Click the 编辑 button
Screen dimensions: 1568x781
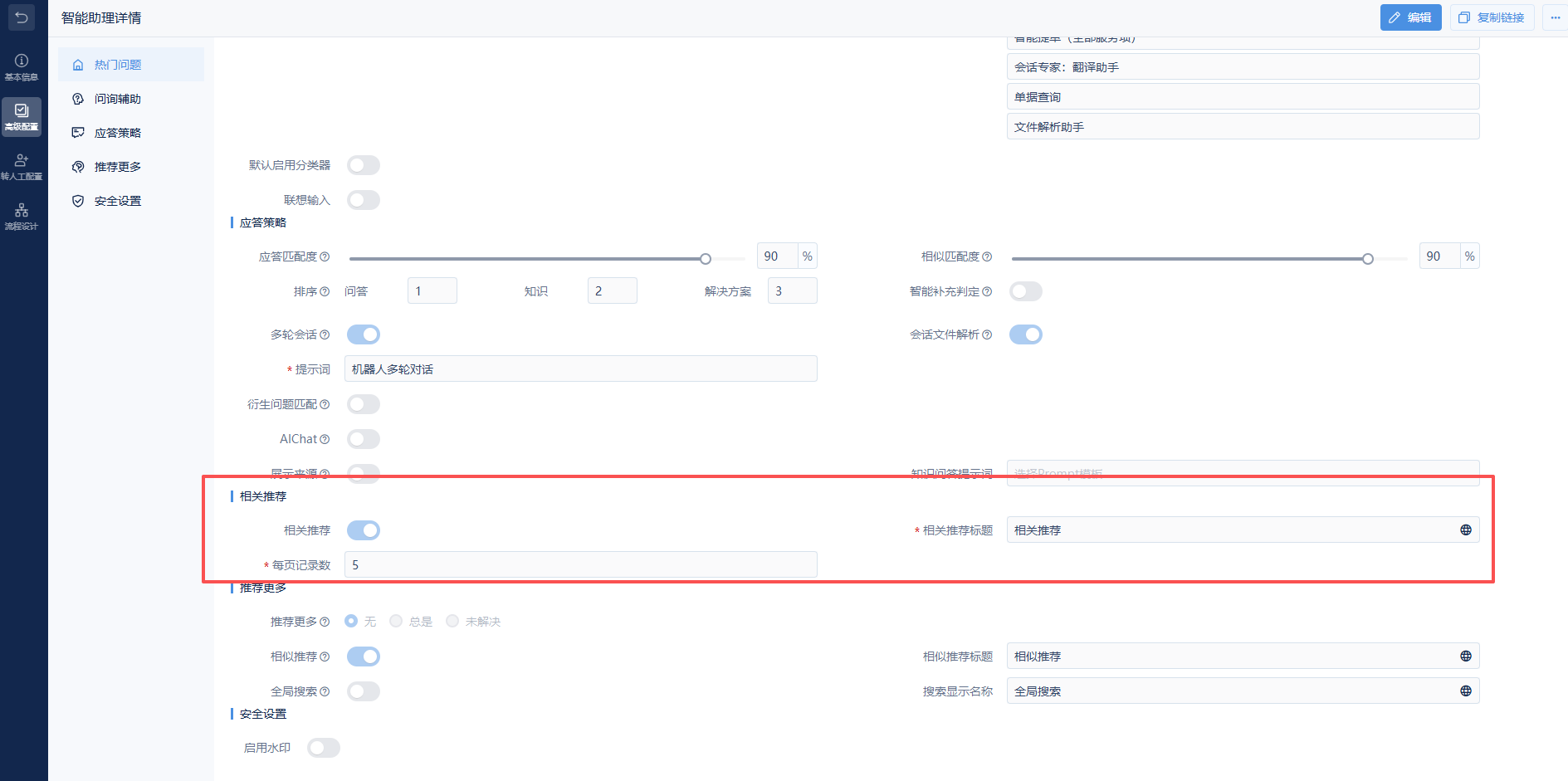(x=1410, y=17)
